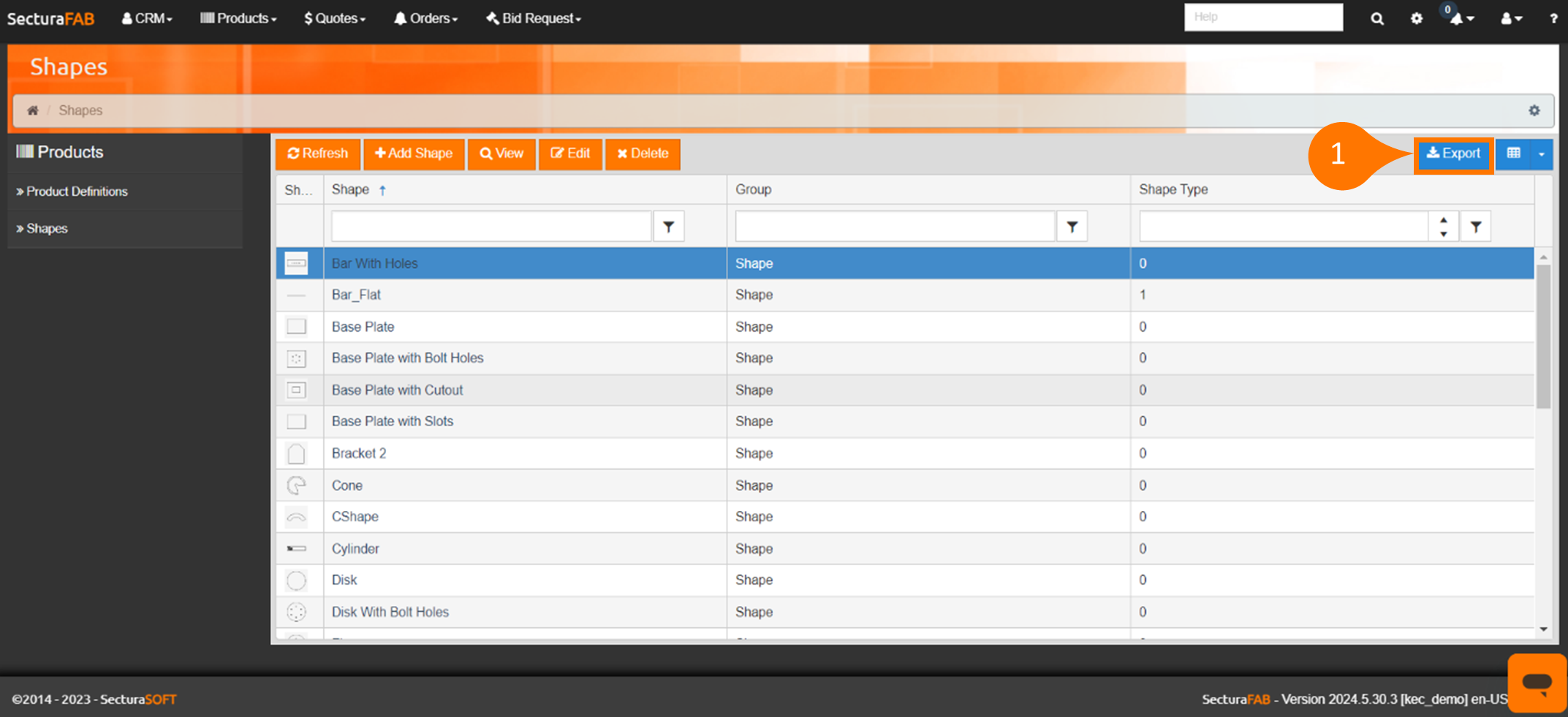Open the user account dropdown

tap(1510, 18)
